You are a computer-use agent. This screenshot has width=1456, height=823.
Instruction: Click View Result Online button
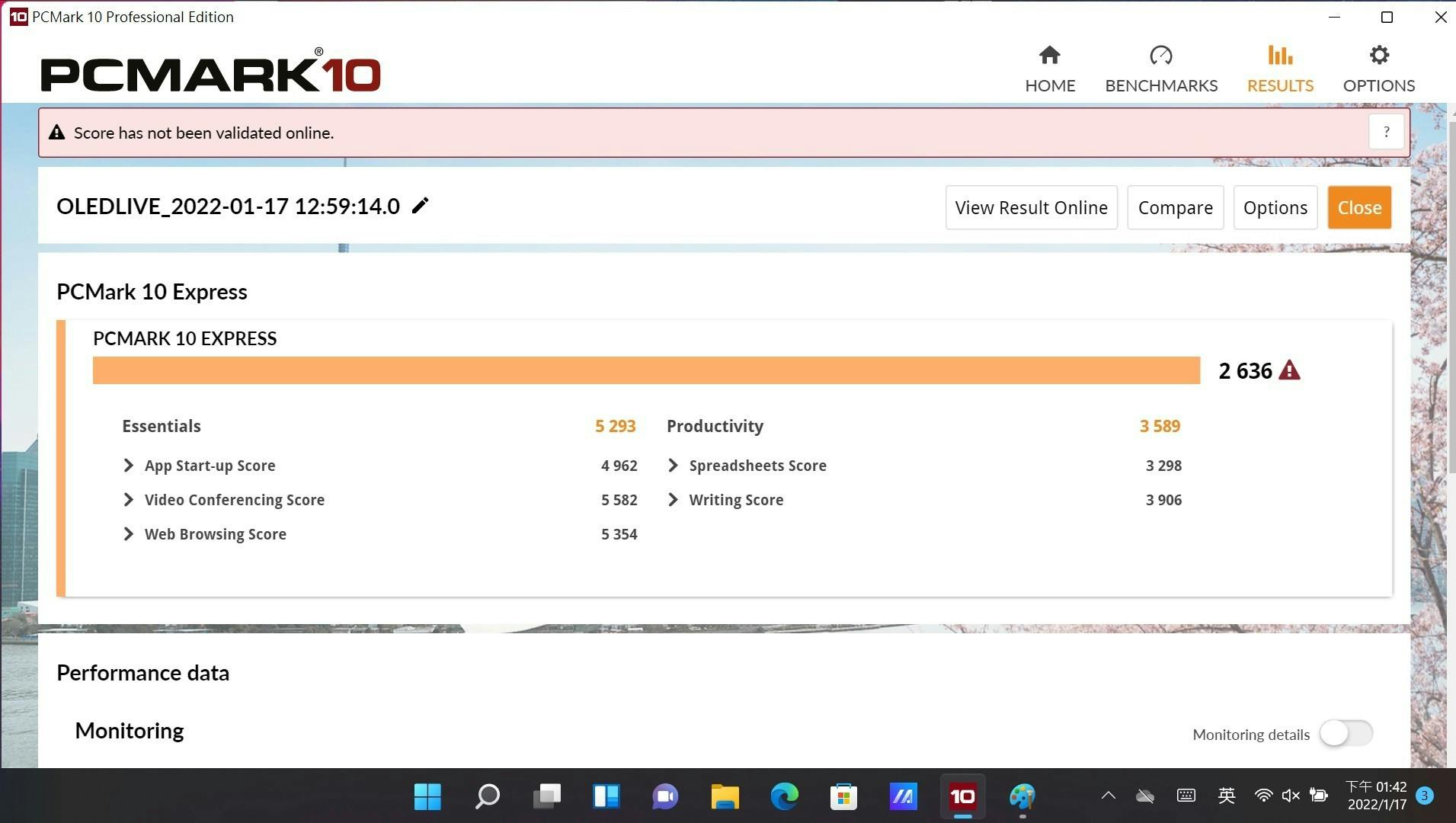pos(1032,207)
